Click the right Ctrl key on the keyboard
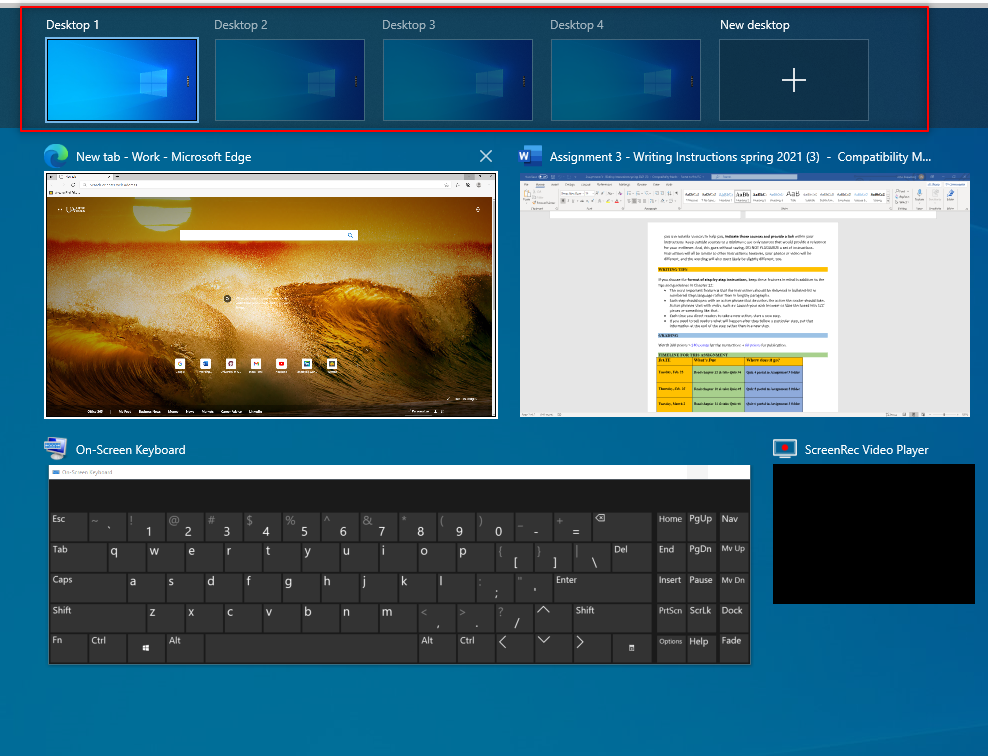Image resolution: width=988 pixels, height=756 pixels. 476,648
